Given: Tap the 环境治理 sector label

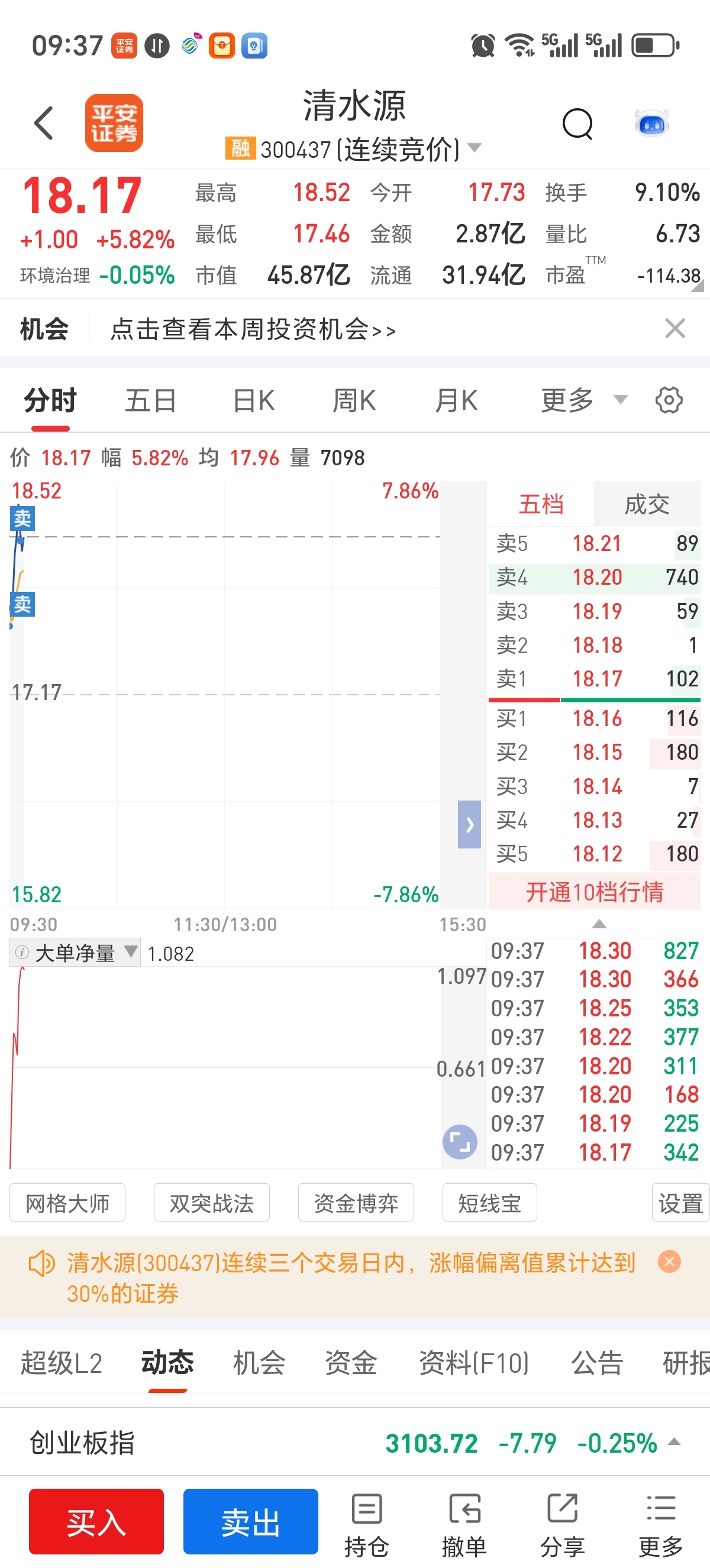Looking at the screenshot, I should point(55,276).
